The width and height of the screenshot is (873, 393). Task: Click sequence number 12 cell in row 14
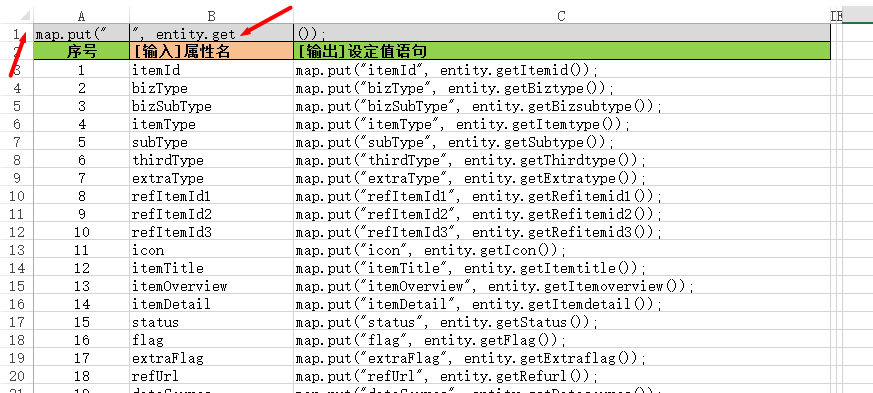tap(81, 268)
